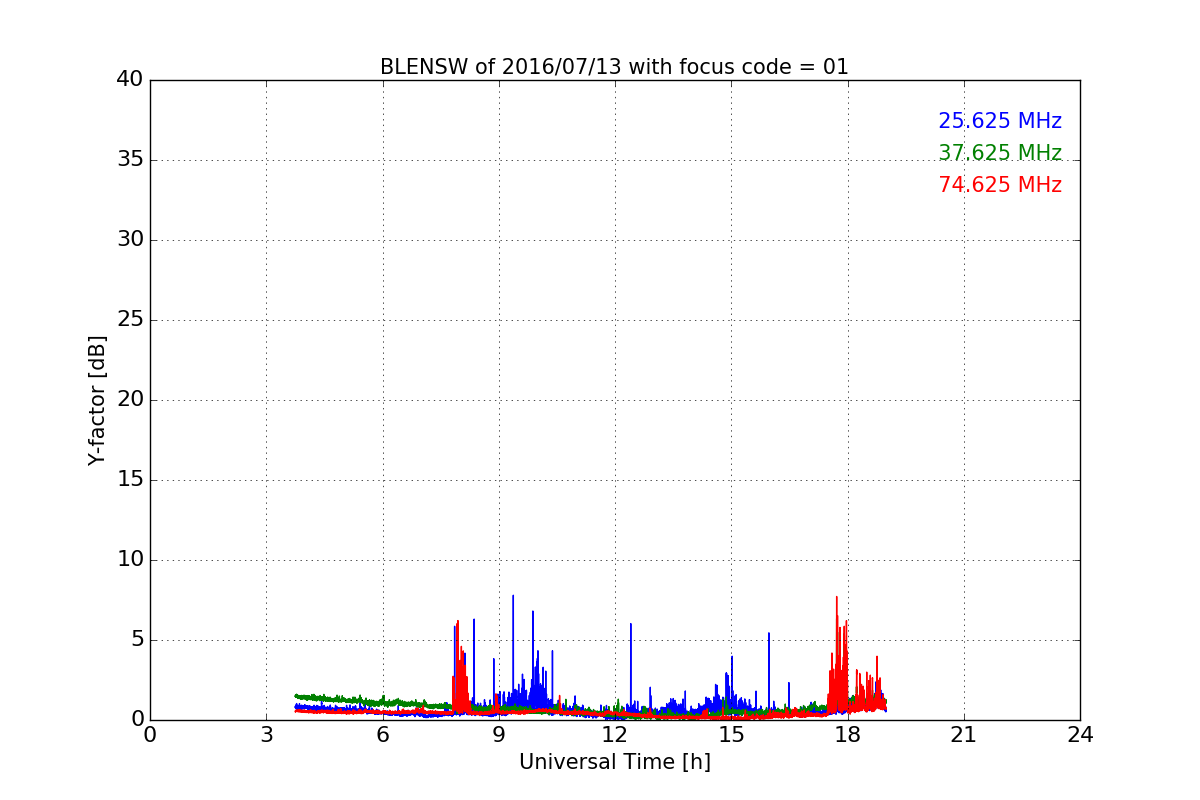Click the y-axis tick label '5'

pyautogui.click(x=137, y=640)
